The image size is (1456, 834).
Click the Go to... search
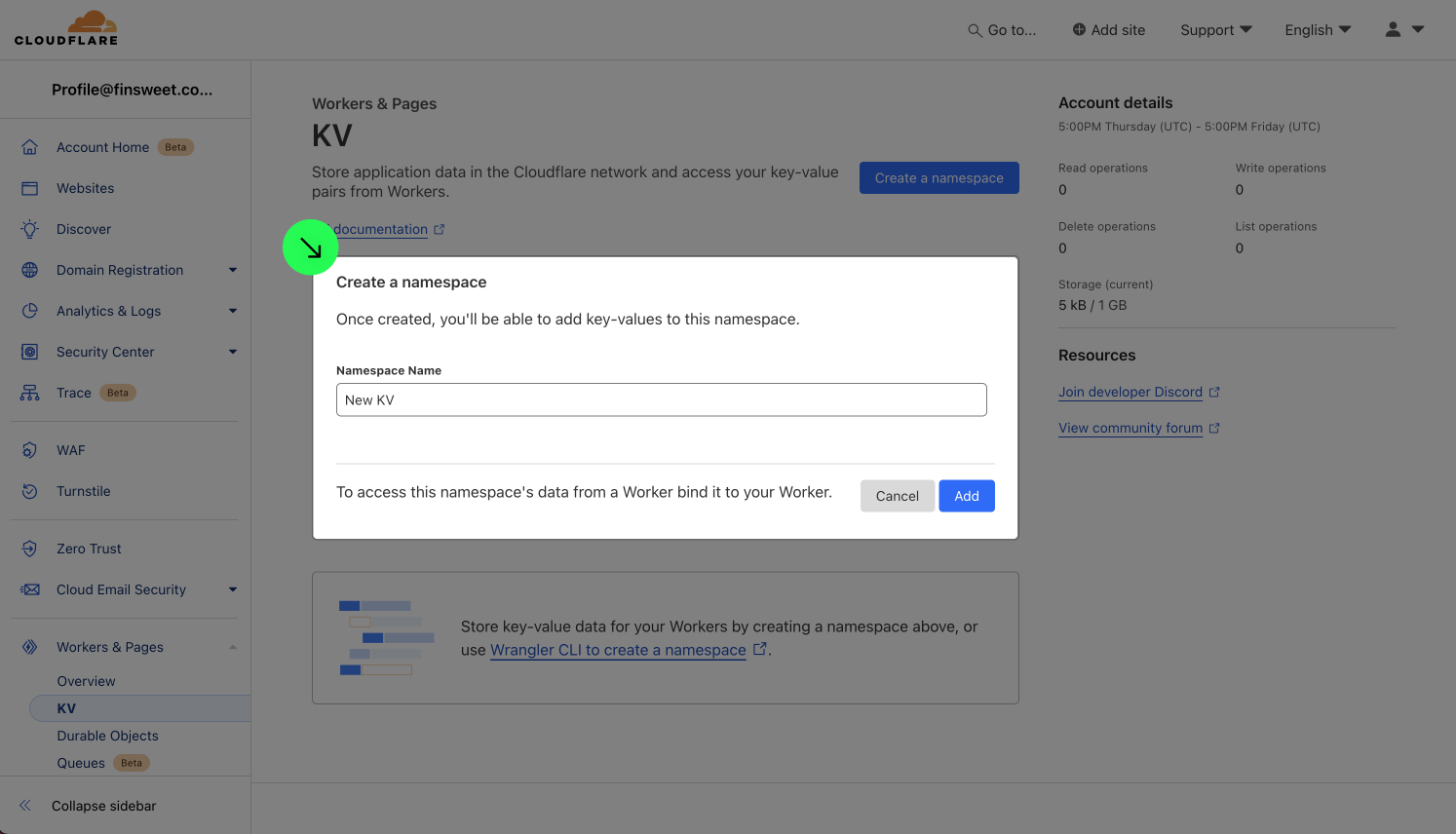[1002, 30]
